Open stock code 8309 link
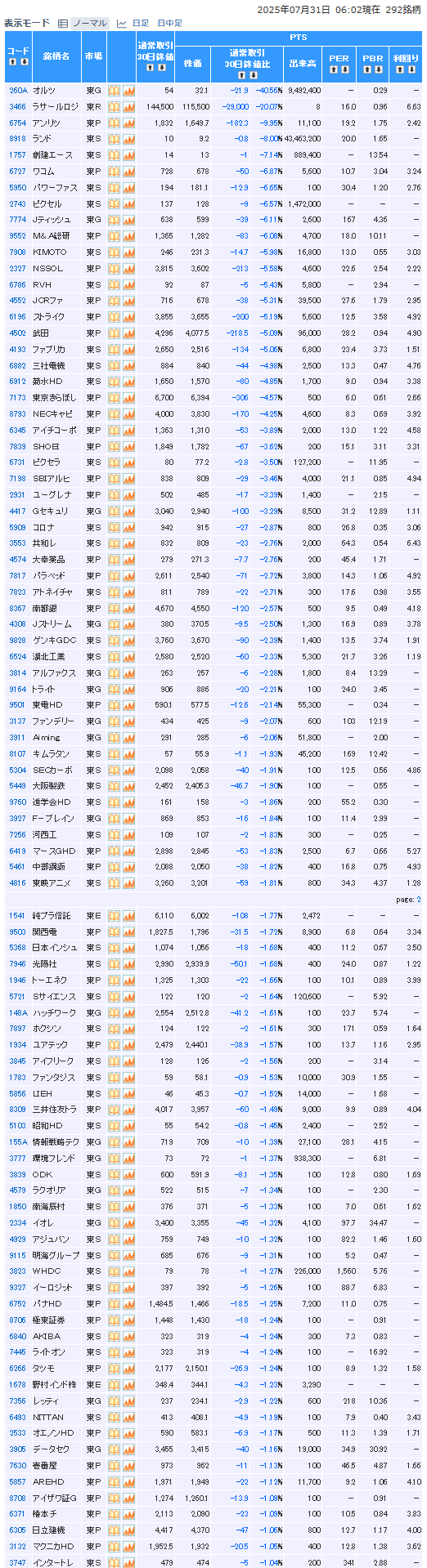427x1568 pixels. coord(18,1110)
